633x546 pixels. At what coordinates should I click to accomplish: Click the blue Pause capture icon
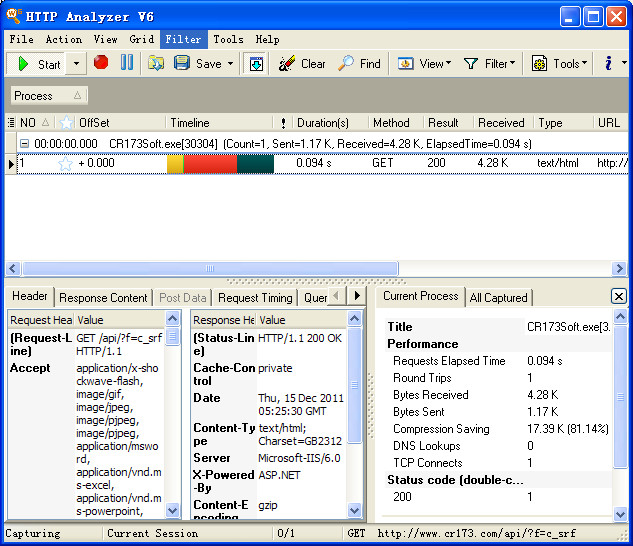point(127,63)
